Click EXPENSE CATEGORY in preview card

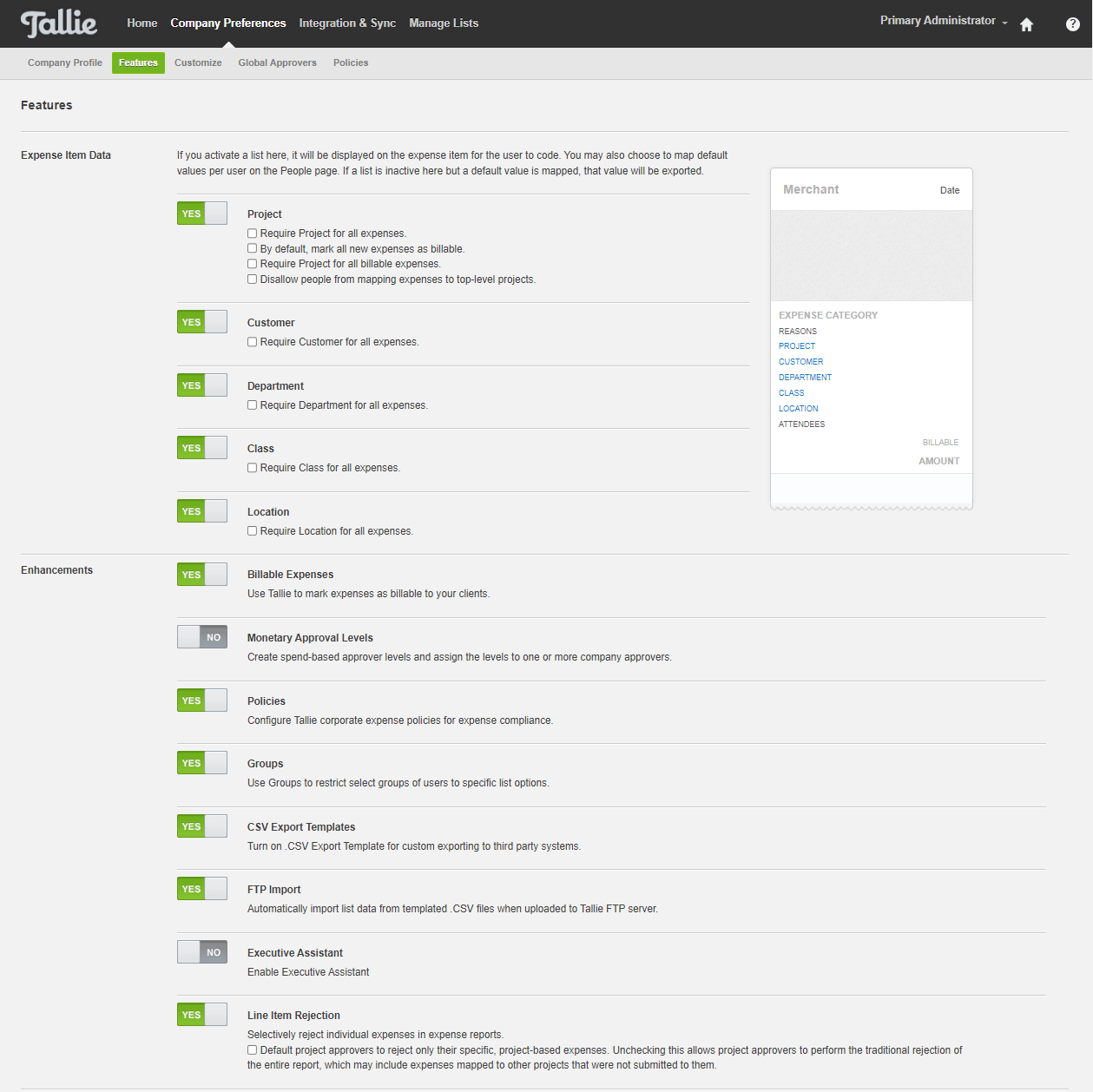point(828,315)
